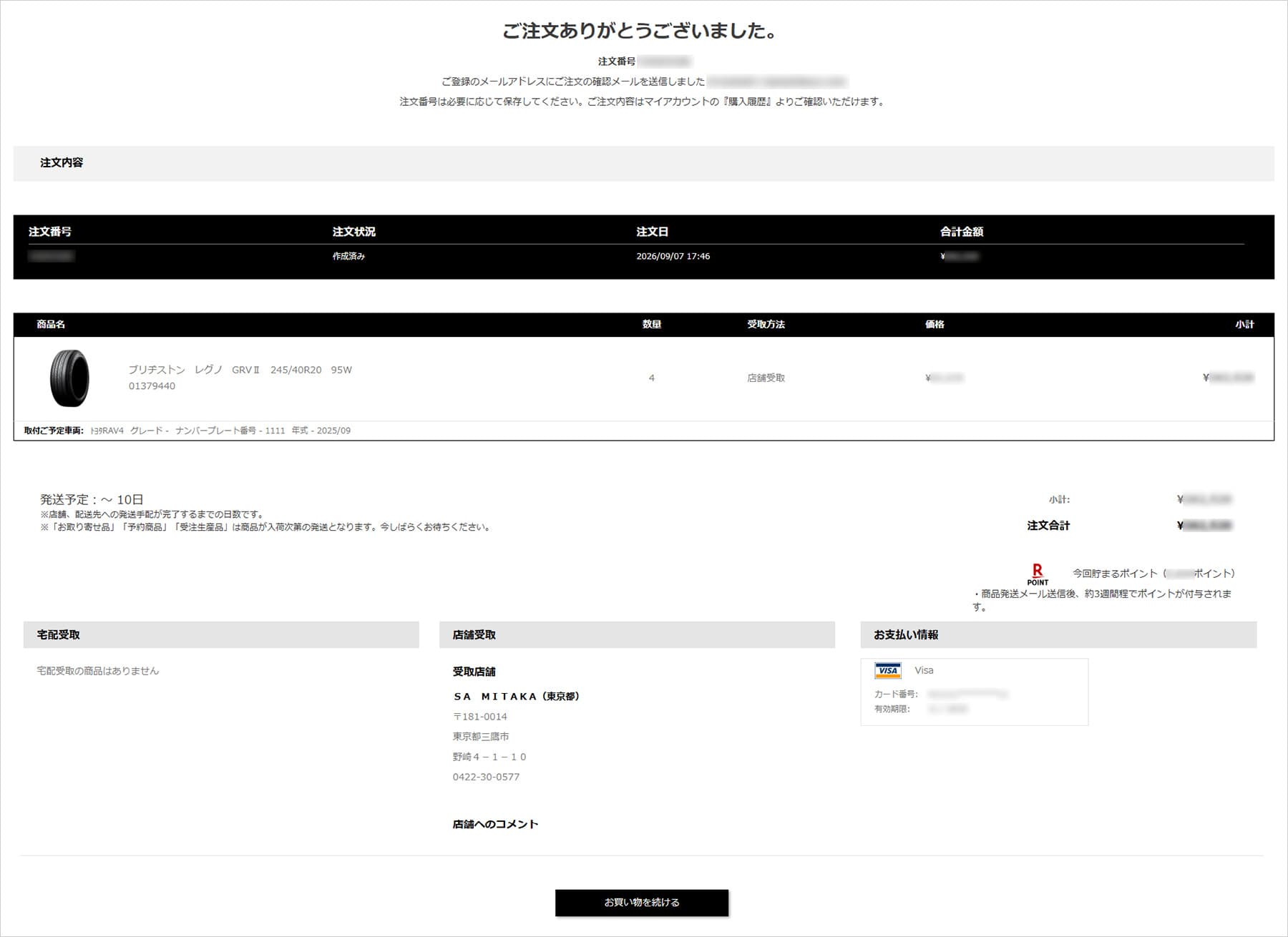The width and height of the screenshot is (1288, 937).
Task: Click the 注文内容 section heading
Action: coord(62,163)
